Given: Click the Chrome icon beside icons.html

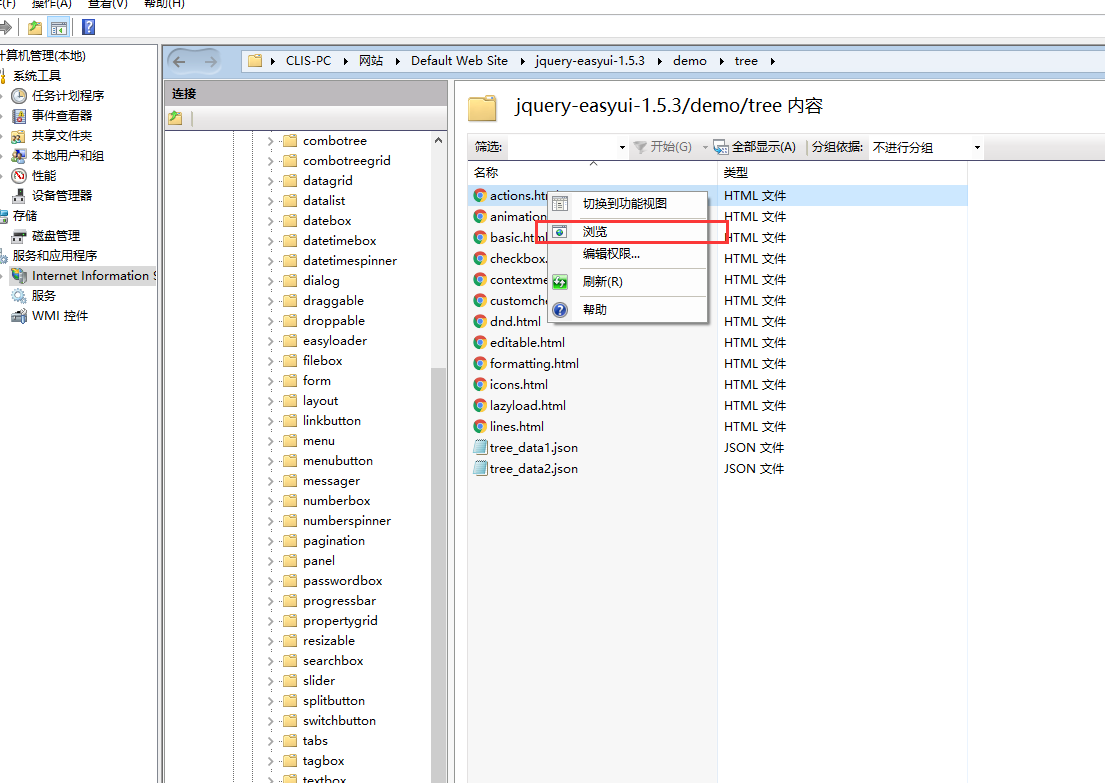Looking at the screenshot, I should (x=480, y=385).
